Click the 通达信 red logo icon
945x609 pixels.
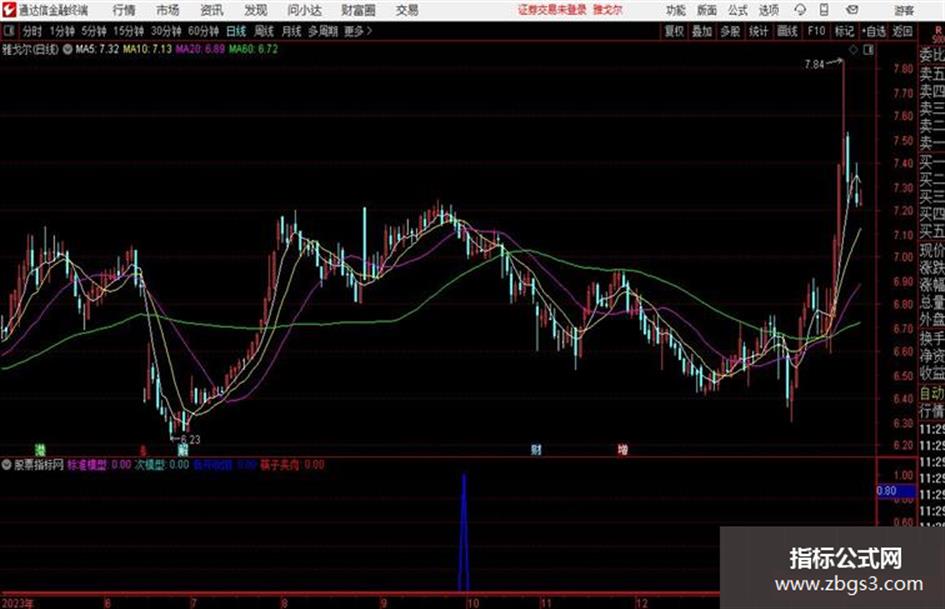click(8, 10)
